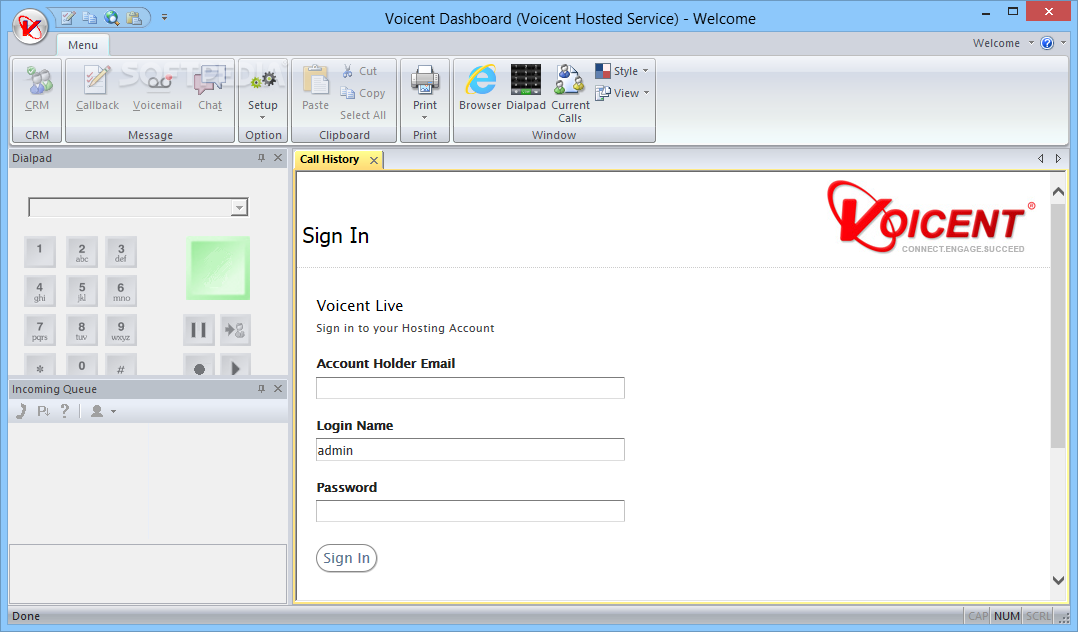Click dialpad key 4 ghi
The width and height of the screenshot is (1078, 632).
pos(39,291)
